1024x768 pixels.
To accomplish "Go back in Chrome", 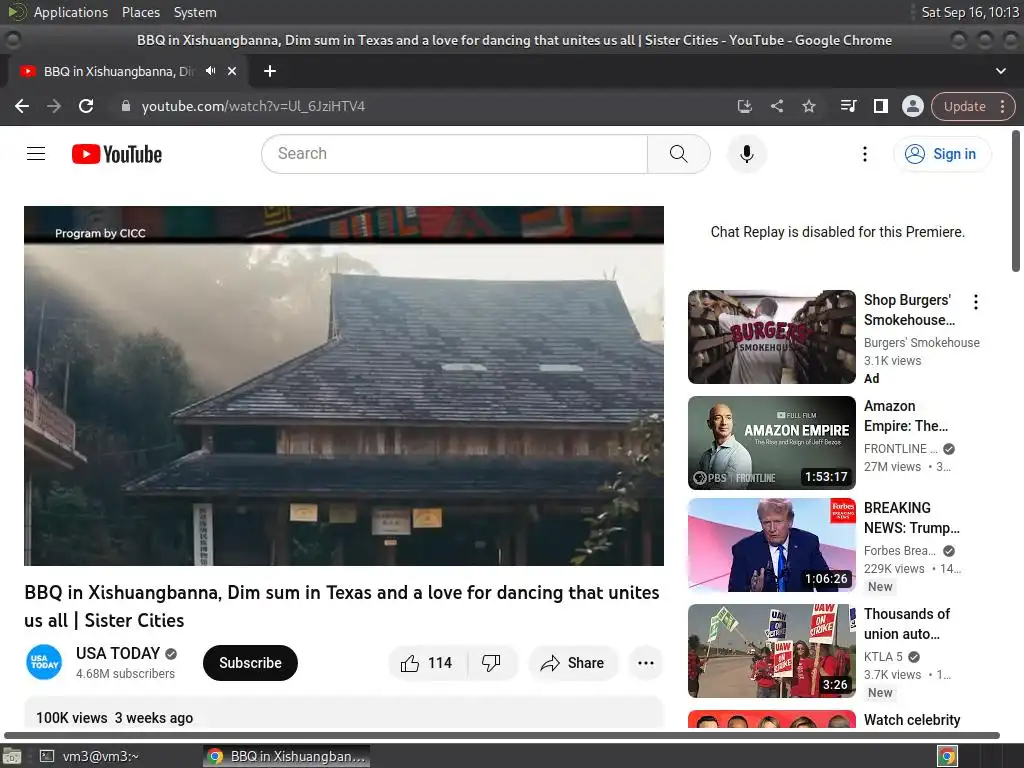I will [22, 106].
